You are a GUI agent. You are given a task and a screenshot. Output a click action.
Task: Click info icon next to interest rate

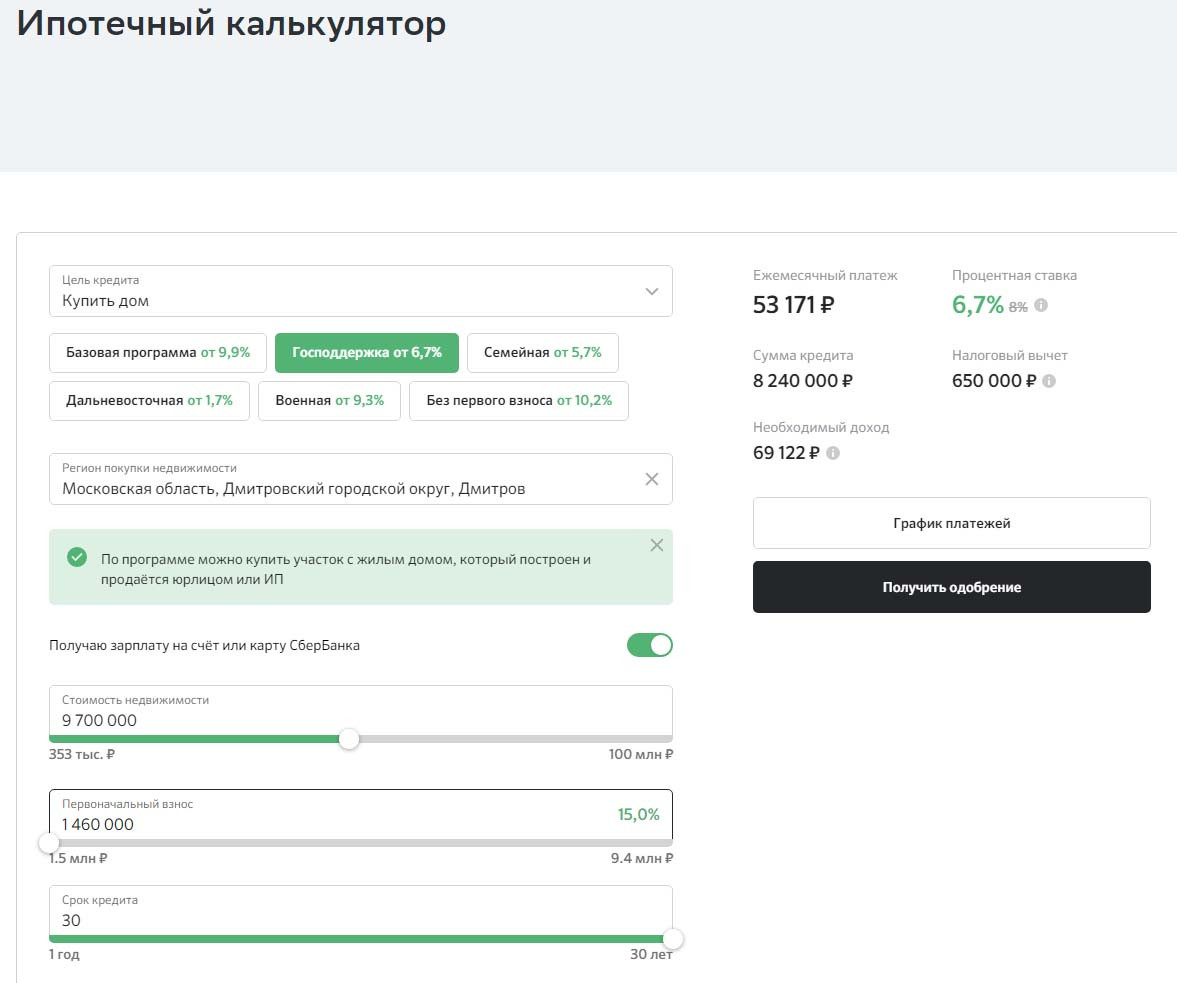[1041, 306]
